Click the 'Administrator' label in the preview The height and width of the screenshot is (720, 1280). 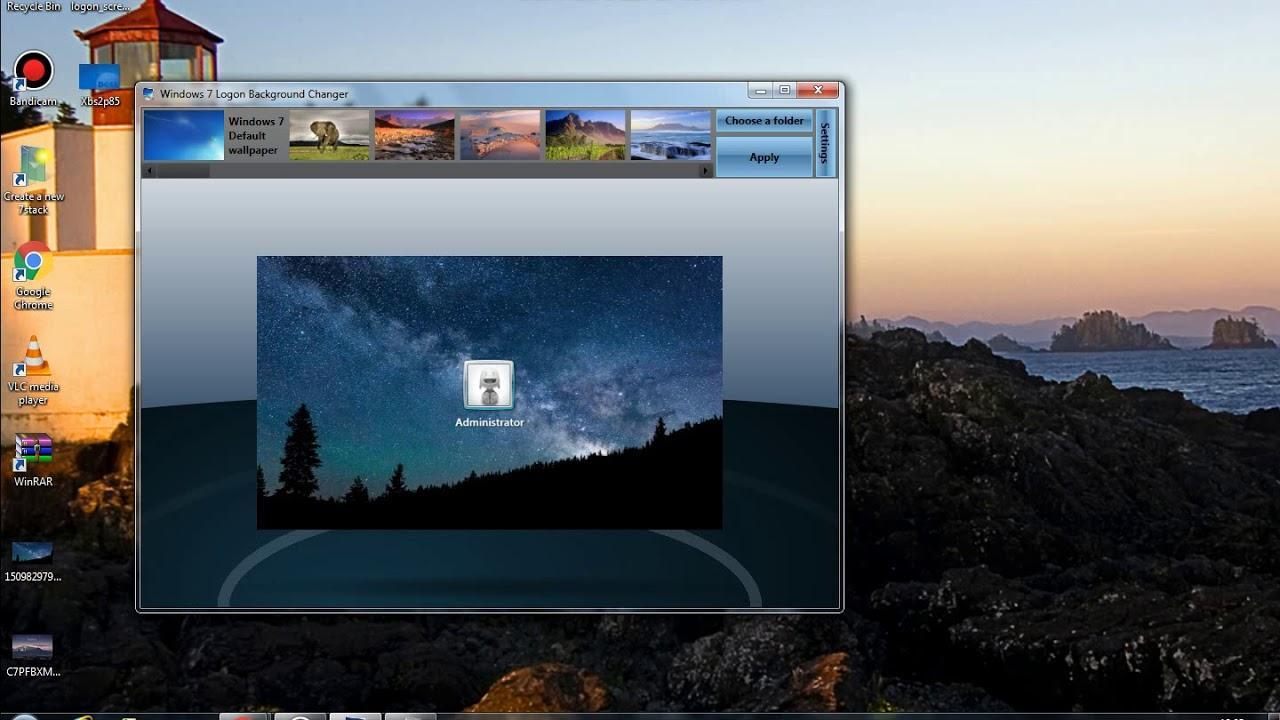click(x=489, y=422)
